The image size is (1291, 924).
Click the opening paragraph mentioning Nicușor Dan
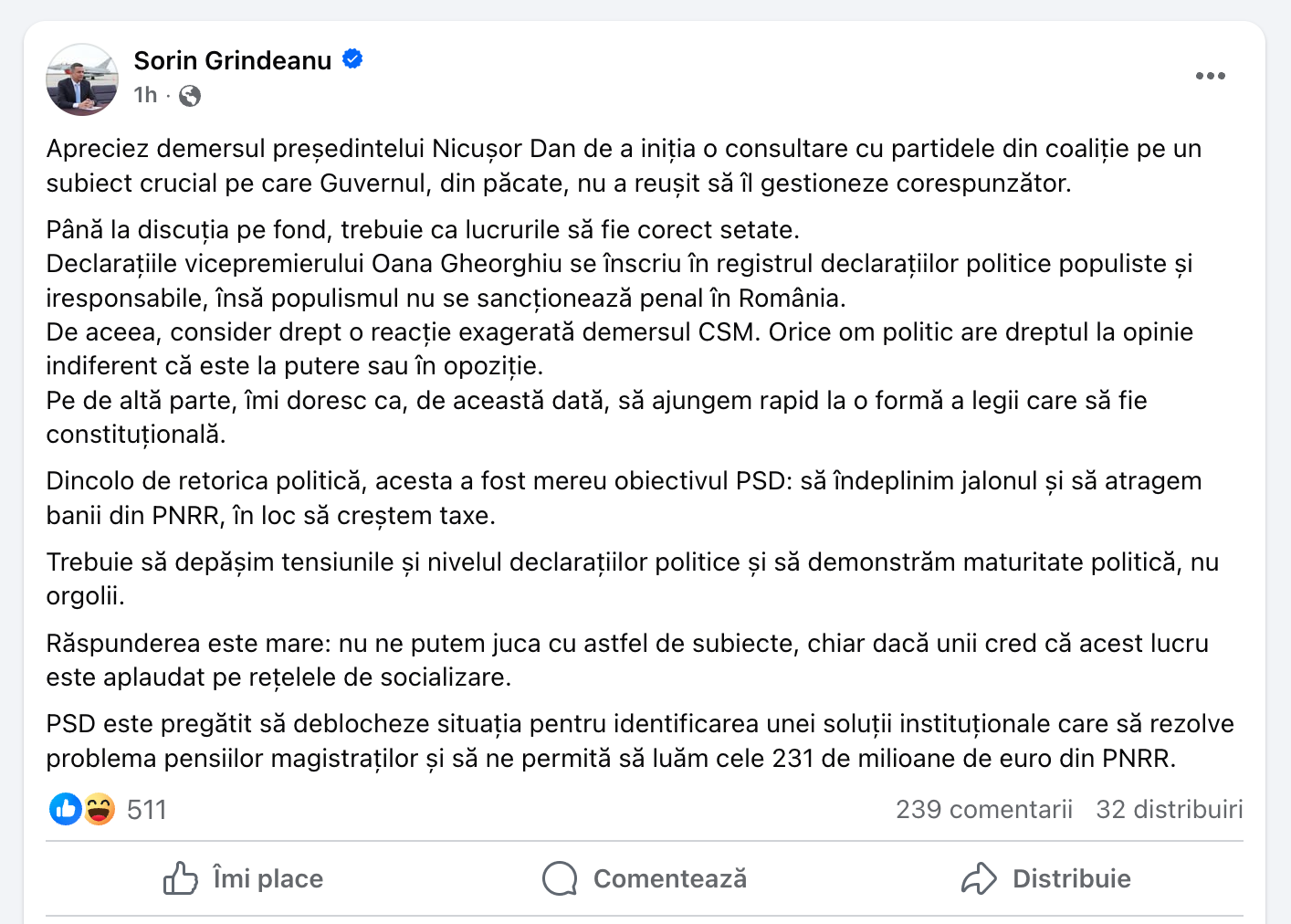[x=624, y=165]
